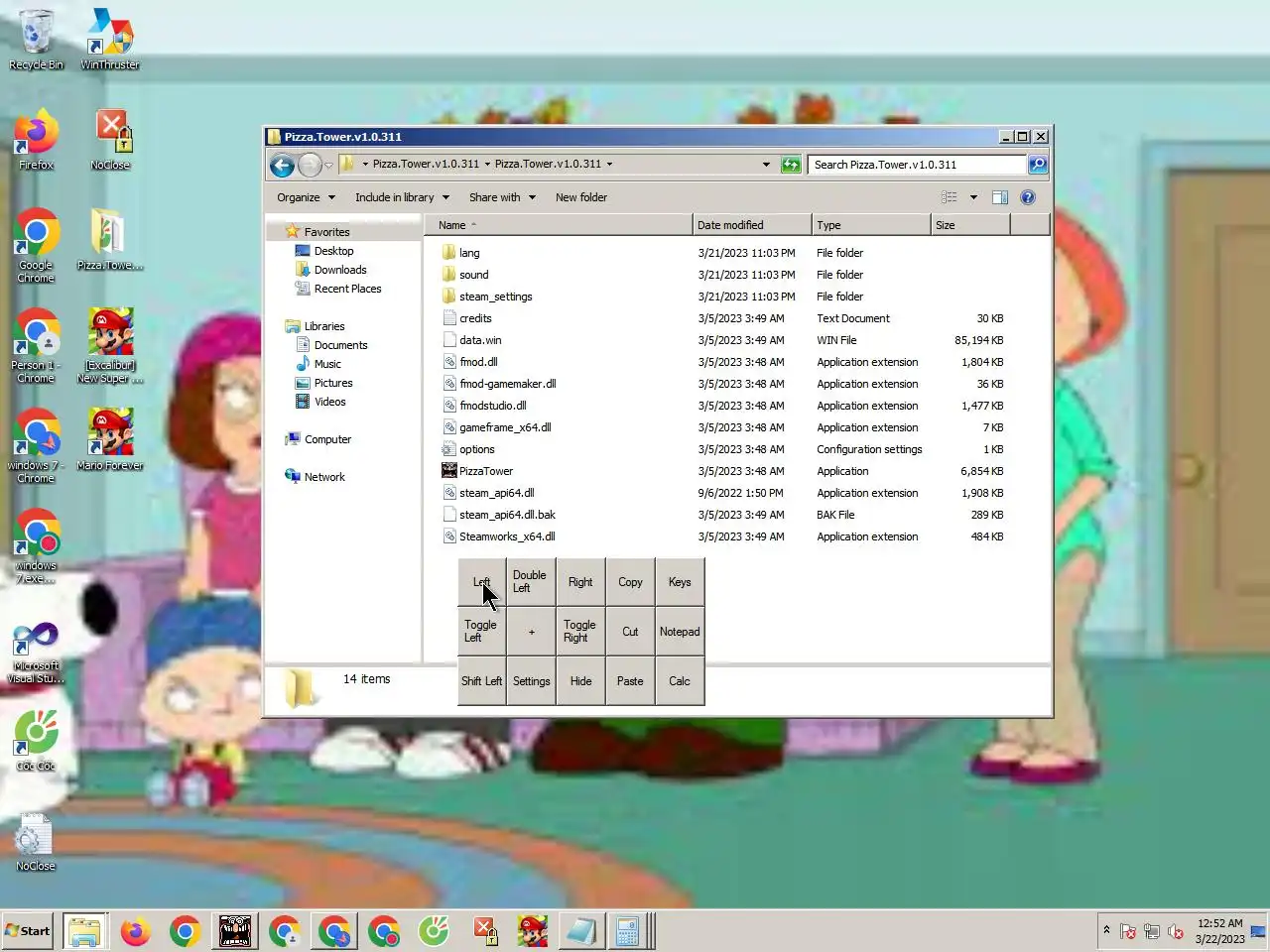Select Steamworks_x64.dll file
This screenshot has width=1270, height=952.
(x=507, y=536)
